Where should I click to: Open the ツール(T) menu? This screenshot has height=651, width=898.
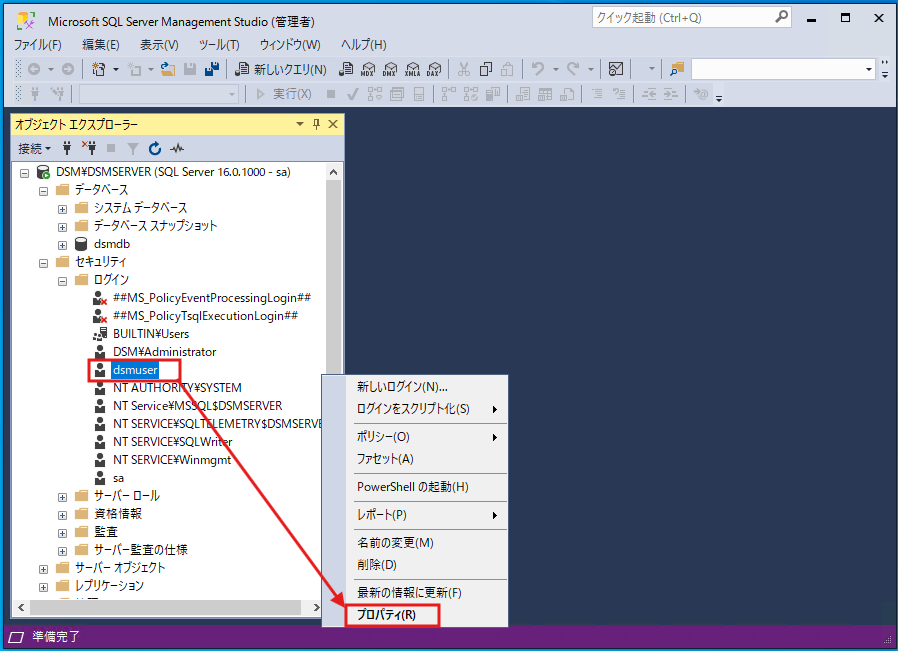pos(219,45)
